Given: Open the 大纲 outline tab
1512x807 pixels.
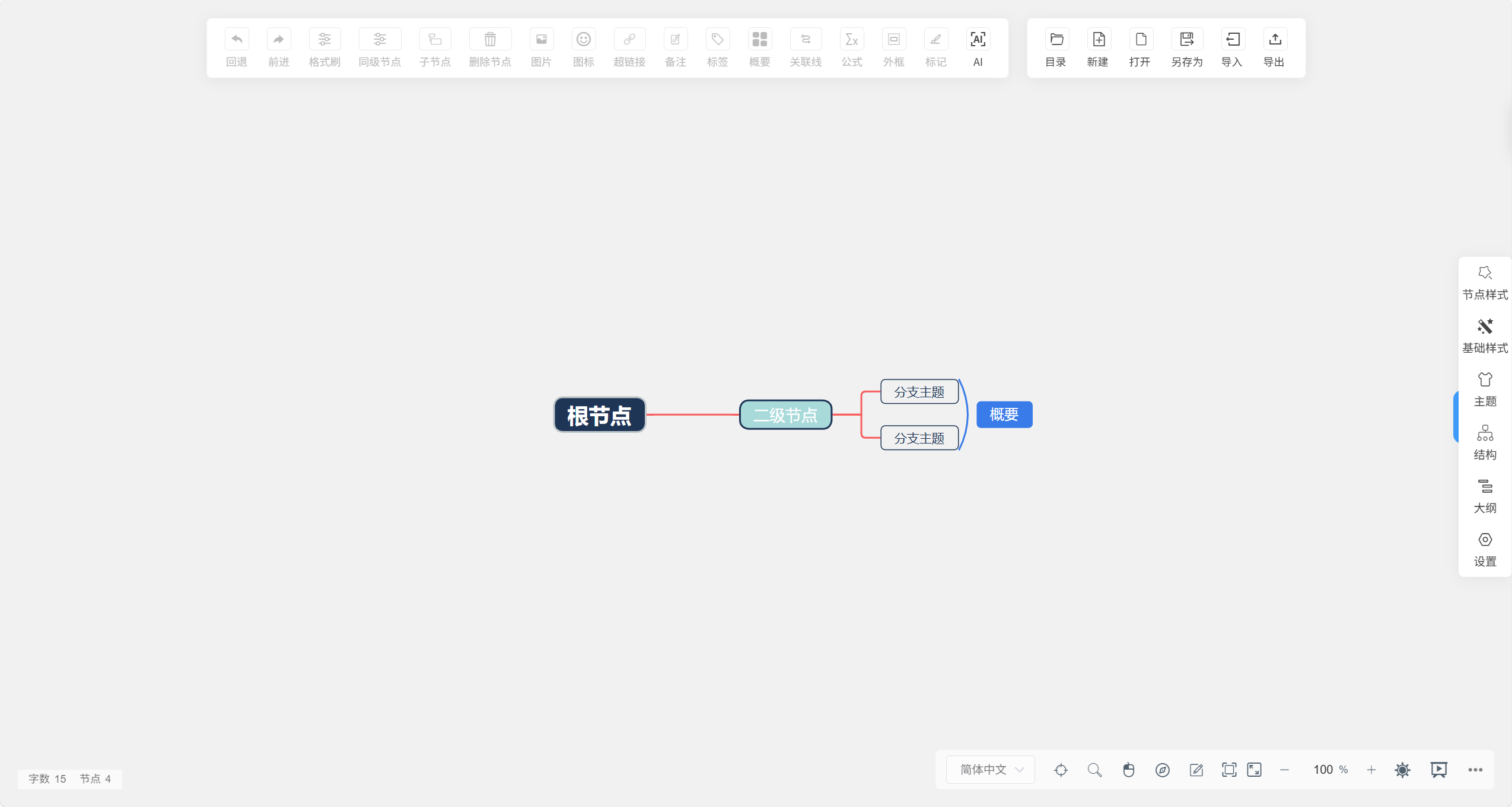Looking at the screenshot, I should coord(1485,496).
